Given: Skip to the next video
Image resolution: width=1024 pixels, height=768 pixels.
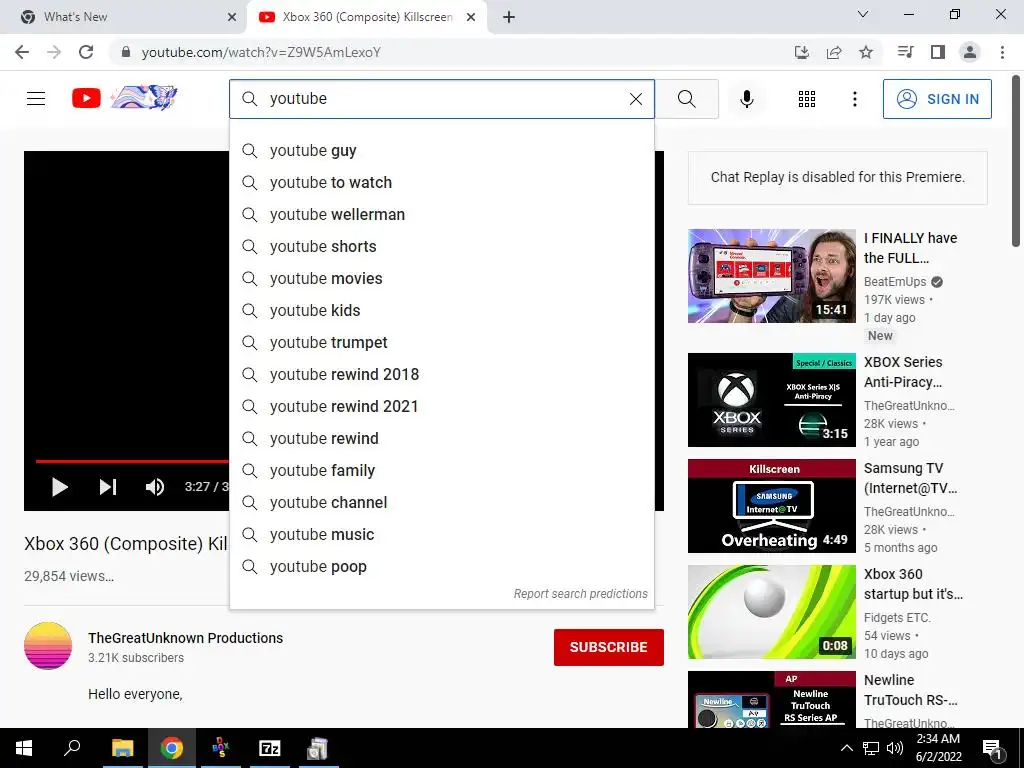Looking at the screenshot, I should pos(108,487).
